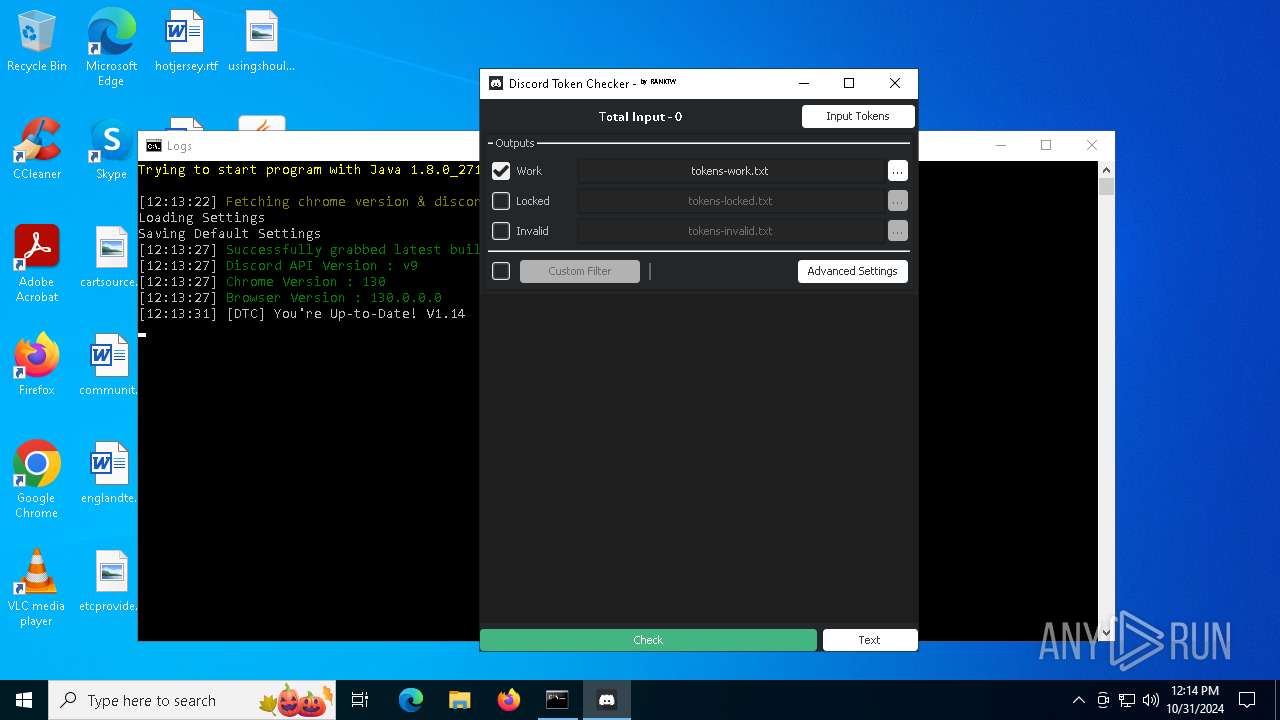Click the tokens-locked.txt path field
This screenshot has width=1280, height=720.
[x=730, y=201]
